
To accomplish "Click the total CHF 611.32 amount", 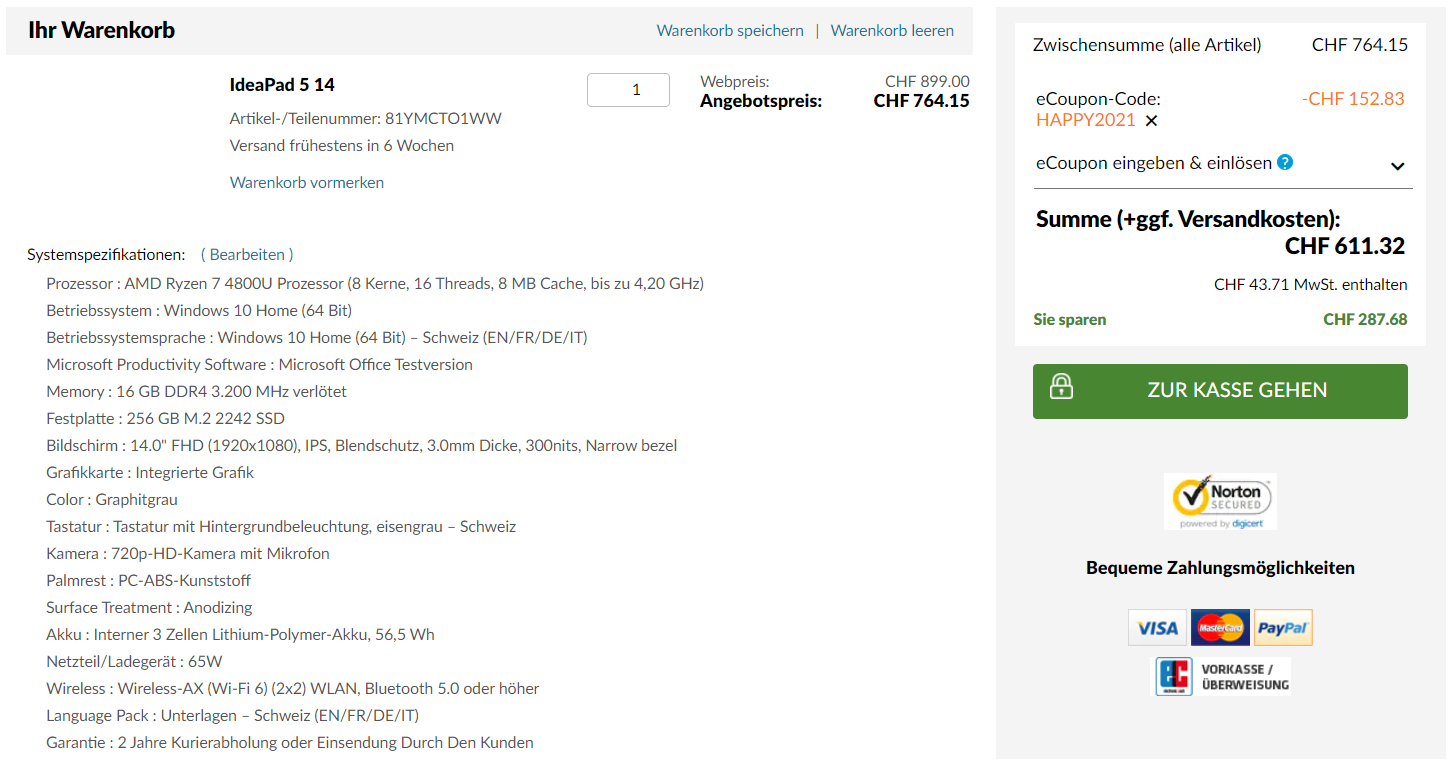I will [x=1345, y=246].
